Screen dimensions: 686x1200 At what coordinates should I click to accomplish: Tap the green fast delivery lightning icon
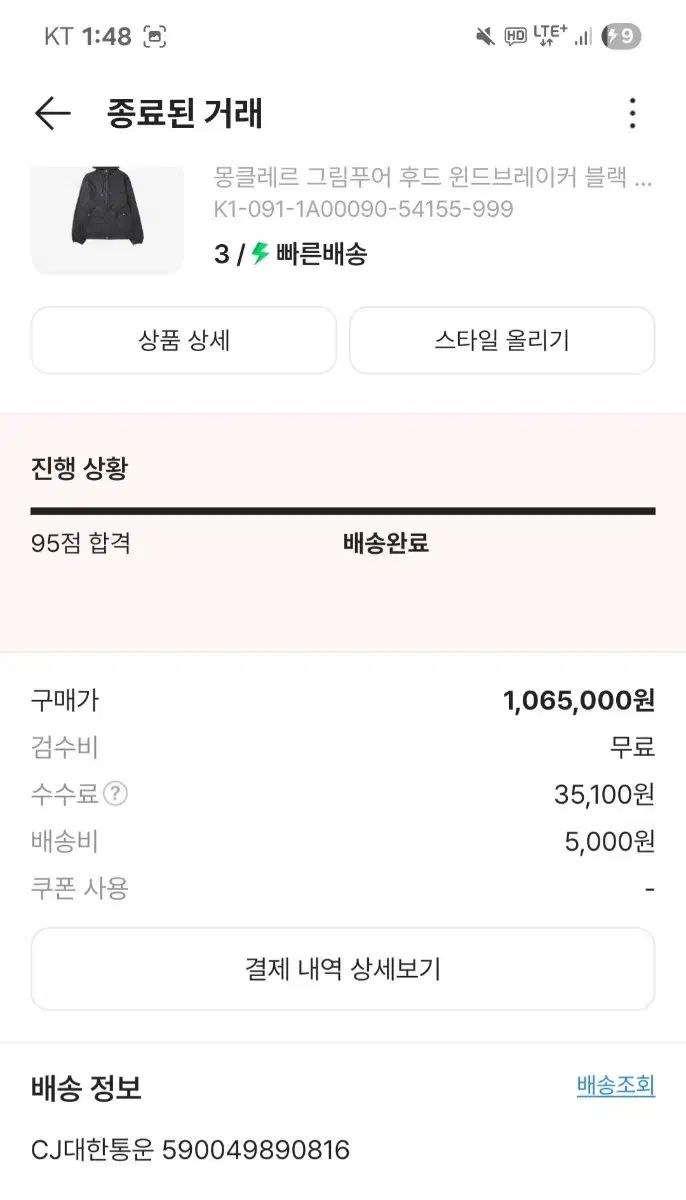click(x=260, y=254)
